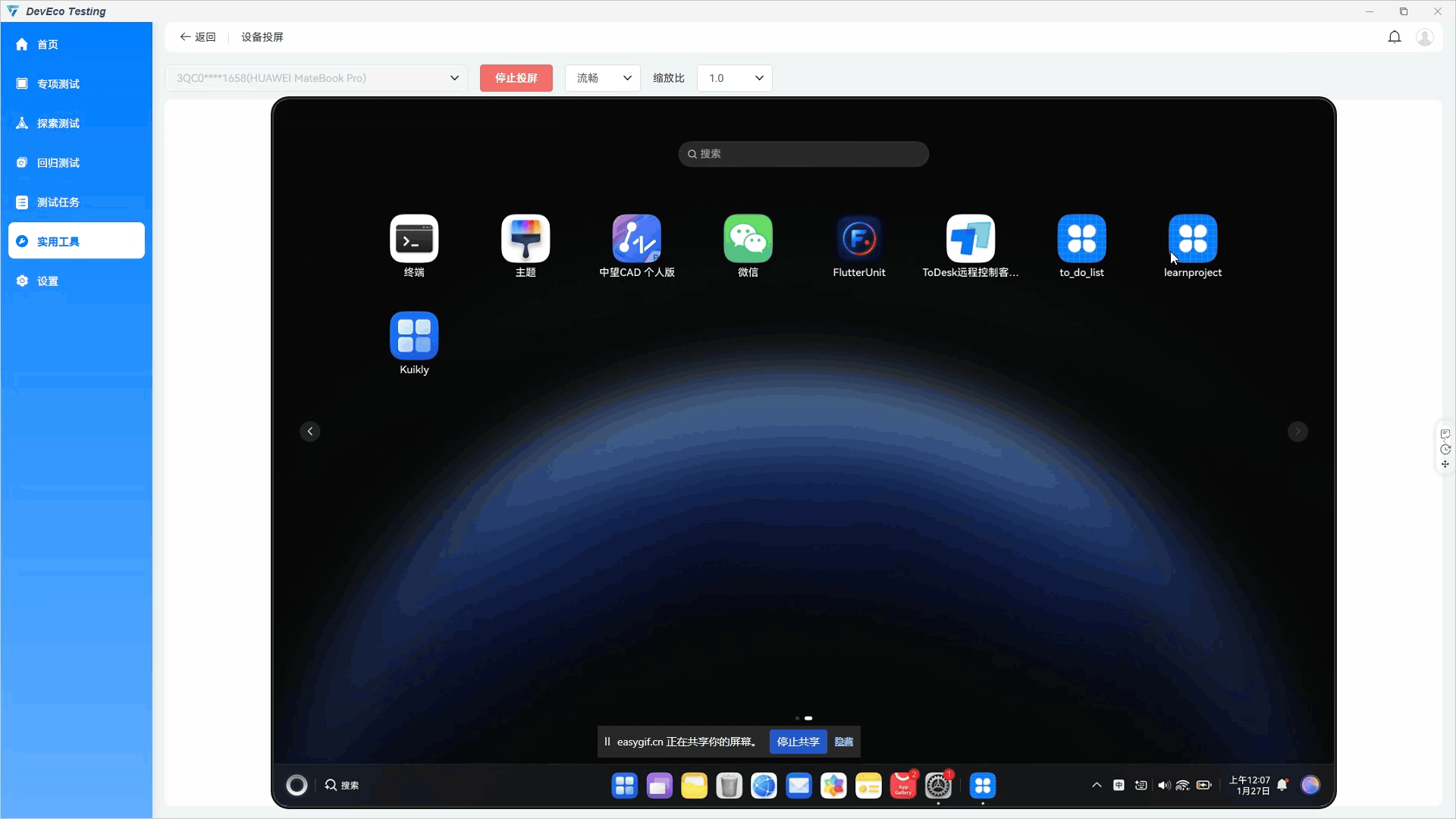Click the launcher grid icon in the dock
The image size is (1456, 819).
(x=625, y=786)
